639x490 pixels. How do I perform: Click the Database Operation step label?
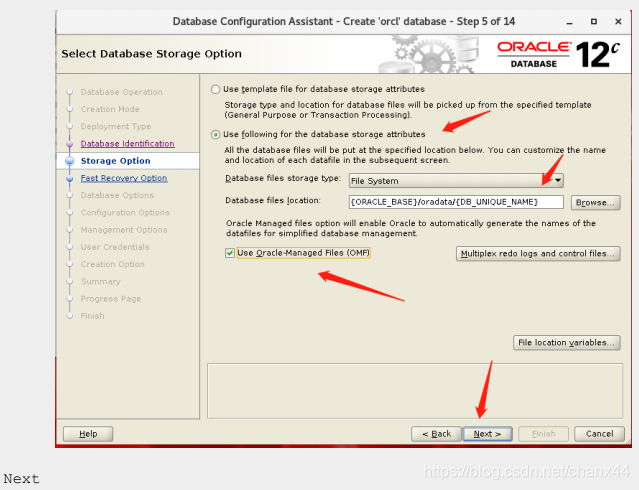click(x=121, y=92)
